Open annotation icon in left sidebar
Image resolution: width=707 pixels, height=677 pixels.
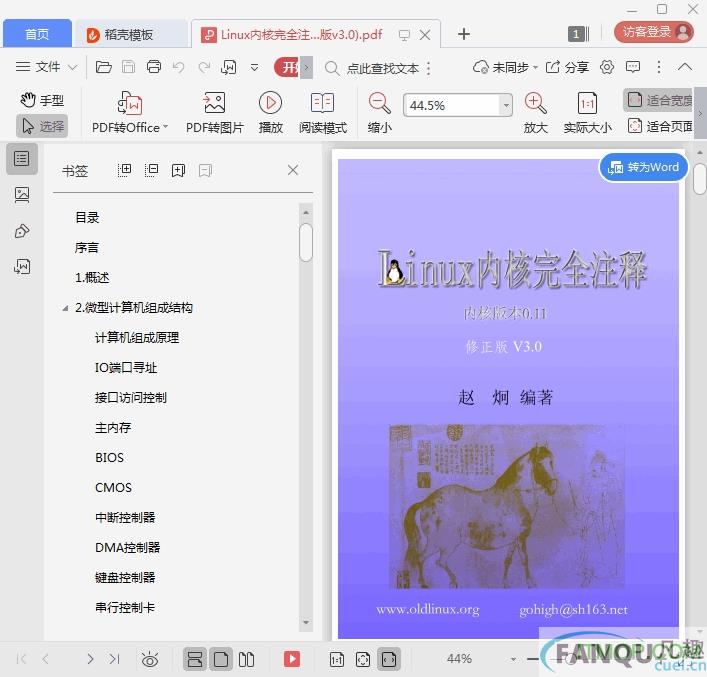click(x=22, y=231)
